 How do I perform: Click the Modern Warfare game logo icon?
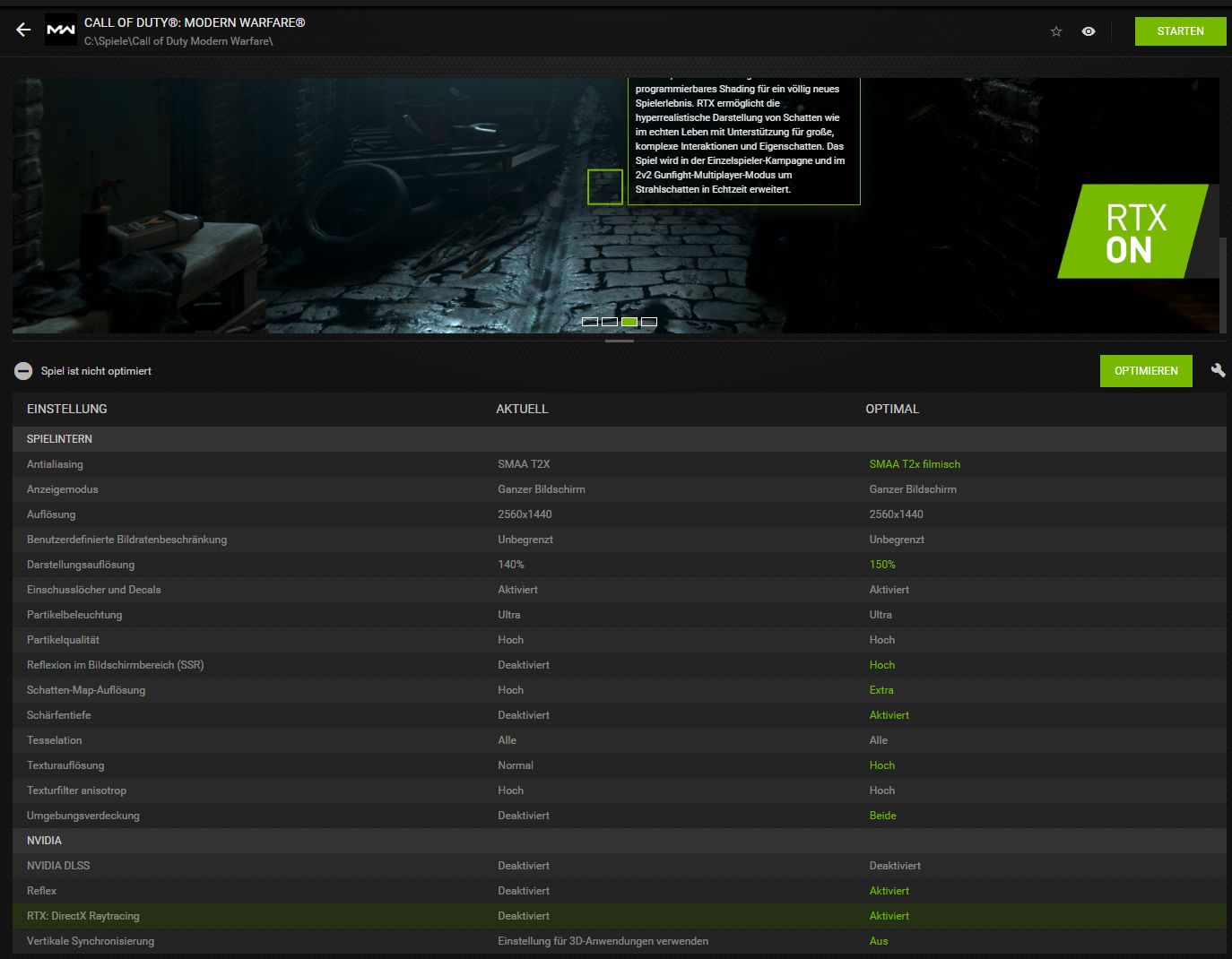coord(61,30)
